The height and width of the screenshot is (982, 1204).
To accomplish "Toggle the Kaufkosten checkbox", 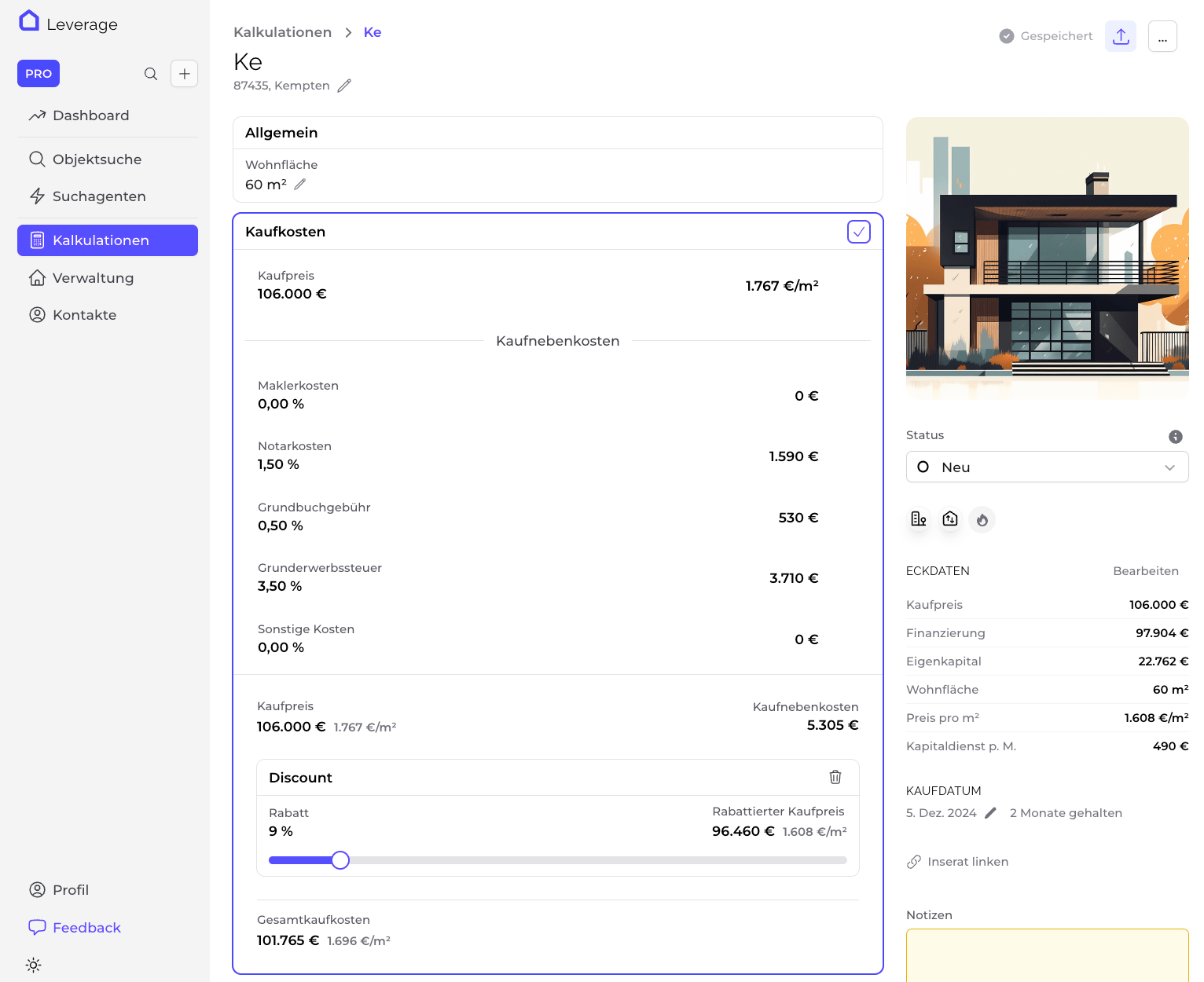I will (858, 232).
